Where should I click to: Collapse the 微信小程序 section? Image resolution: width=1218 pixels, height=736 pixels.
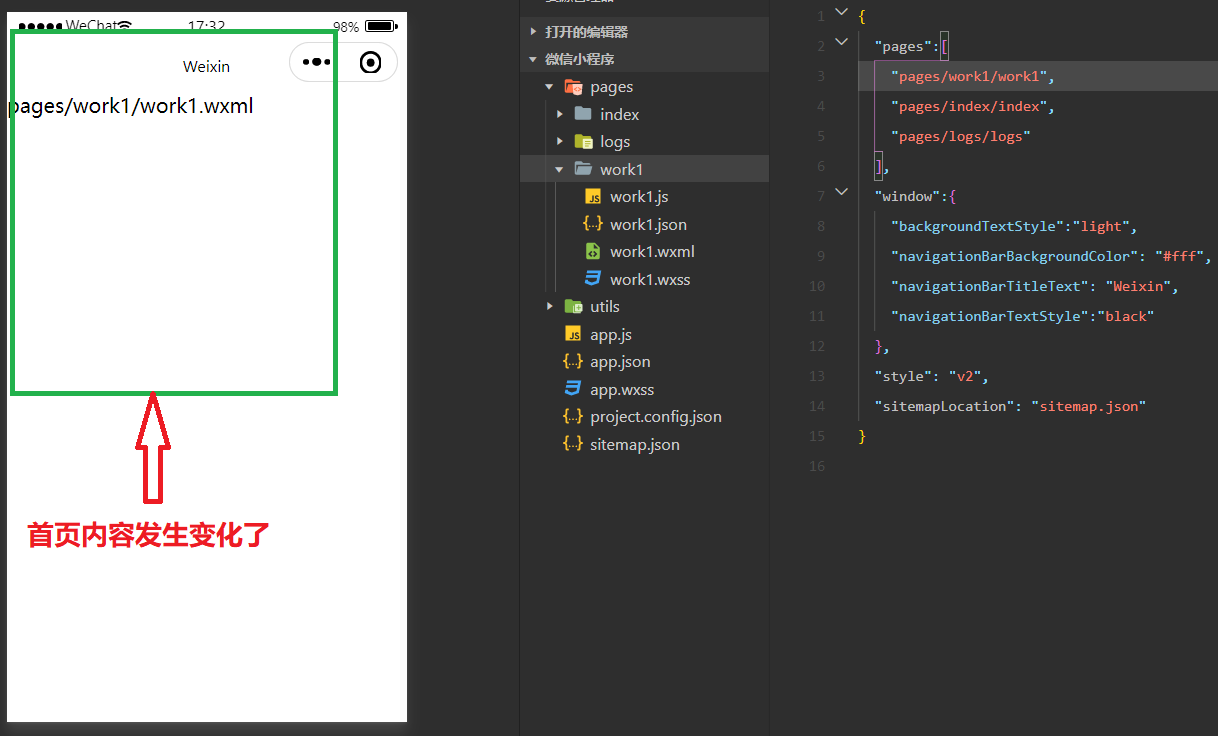(533, 59)
